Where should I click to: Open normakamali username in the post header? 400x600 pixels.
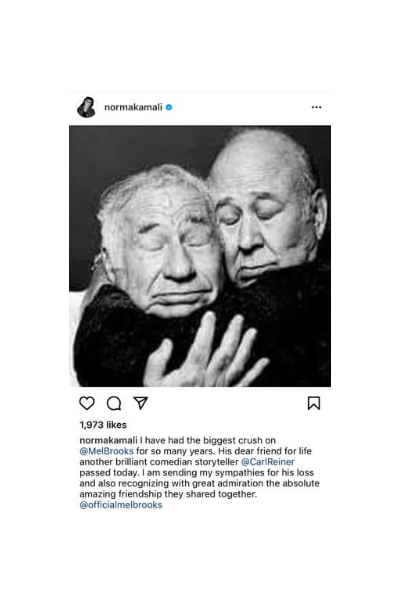pyautogui.click(x=133, y=107)
